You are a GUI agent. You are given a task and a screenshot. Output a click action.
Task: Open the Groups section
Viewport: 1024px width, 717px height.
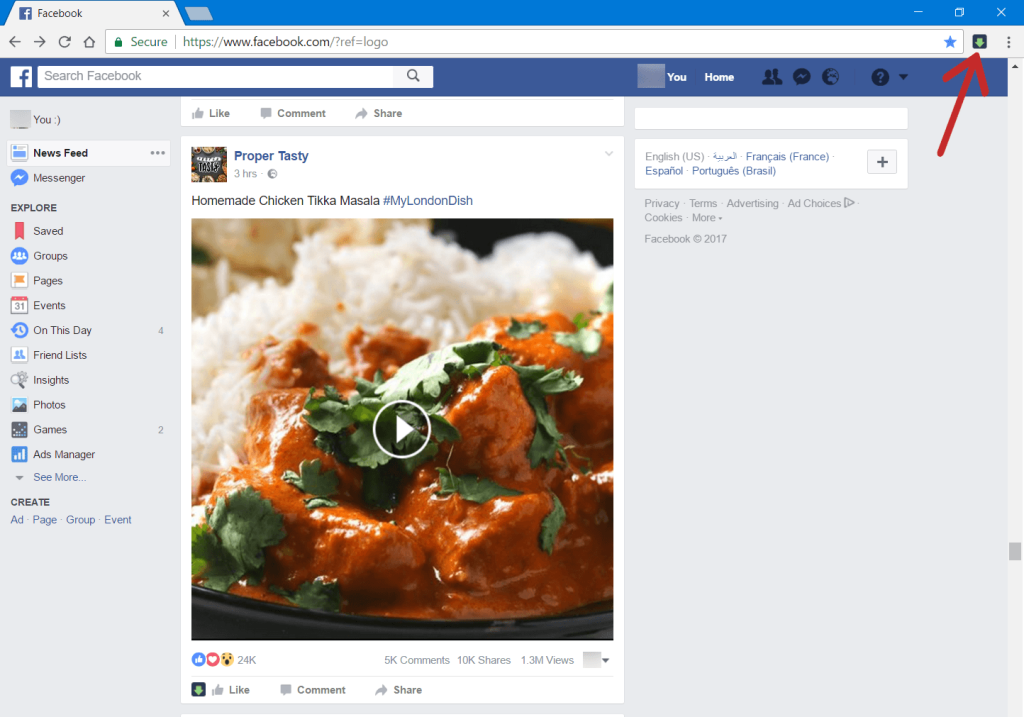49,255
